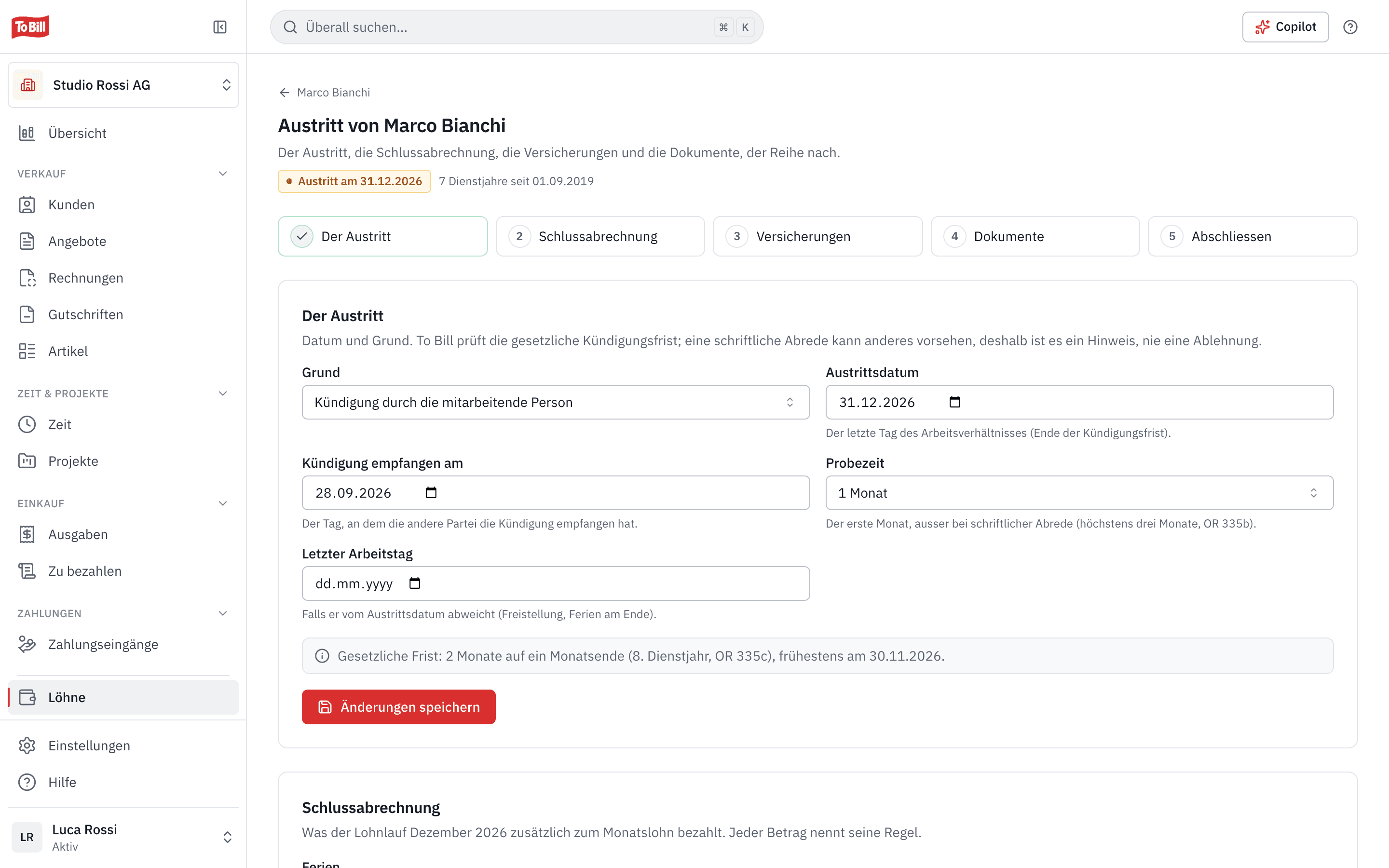Select the Der Austritt step
The image size is (1389, 868).
point(383,236)
